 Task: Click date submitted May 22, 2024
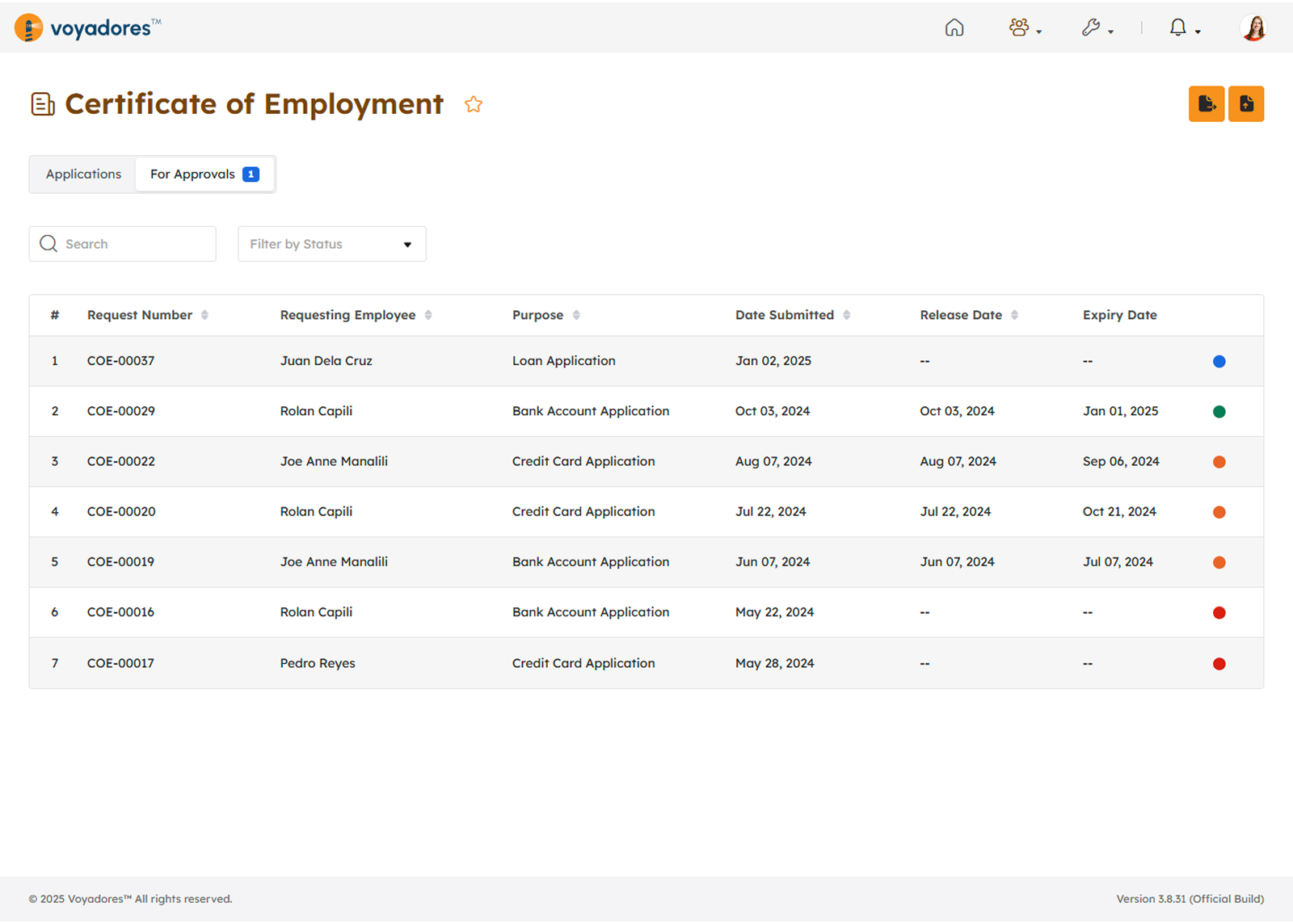[774, 612]
